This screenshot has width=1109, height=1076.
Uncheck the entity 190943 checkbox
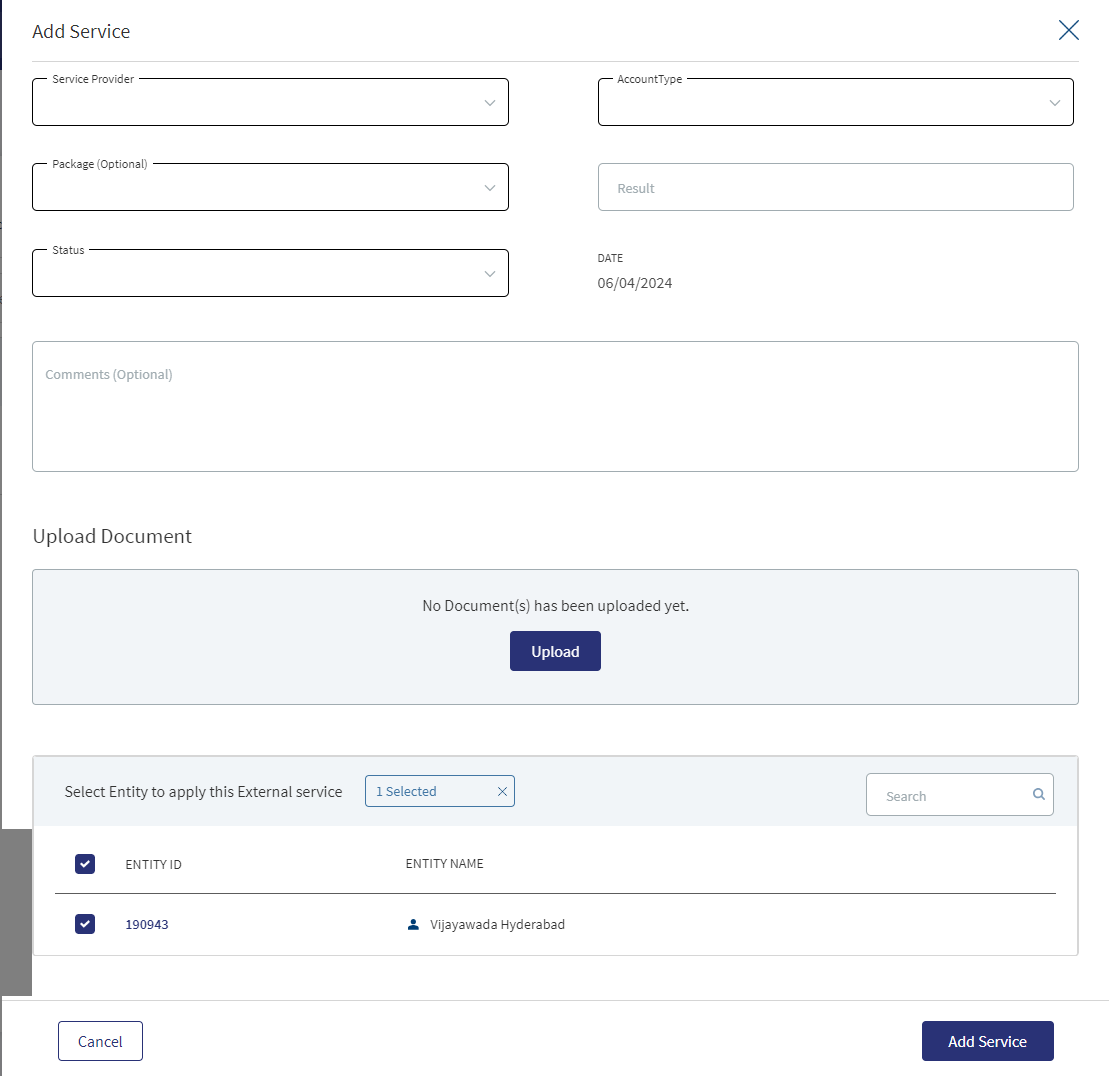point(85,924)
